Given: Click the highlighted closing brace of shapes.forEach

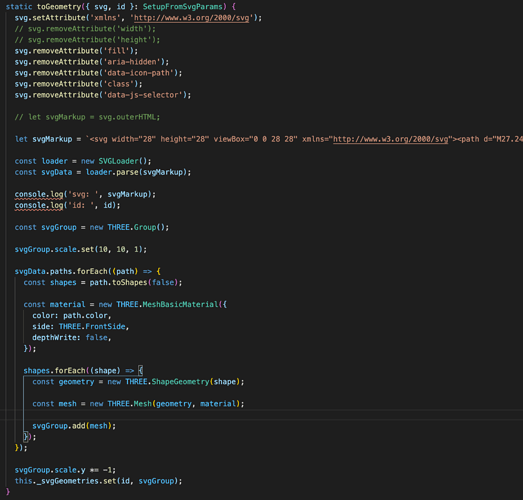Looking at the screenshot, I should (26, 436).
